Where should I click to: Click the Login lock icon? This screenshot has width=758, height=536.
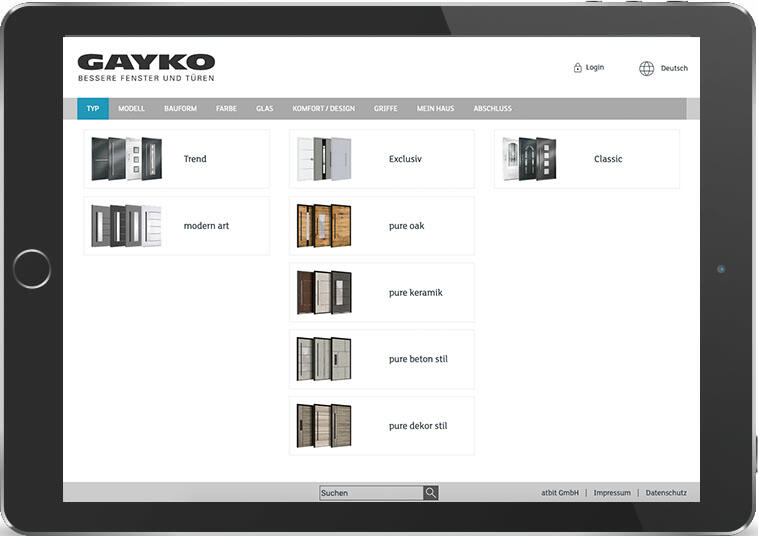[577, 68]
